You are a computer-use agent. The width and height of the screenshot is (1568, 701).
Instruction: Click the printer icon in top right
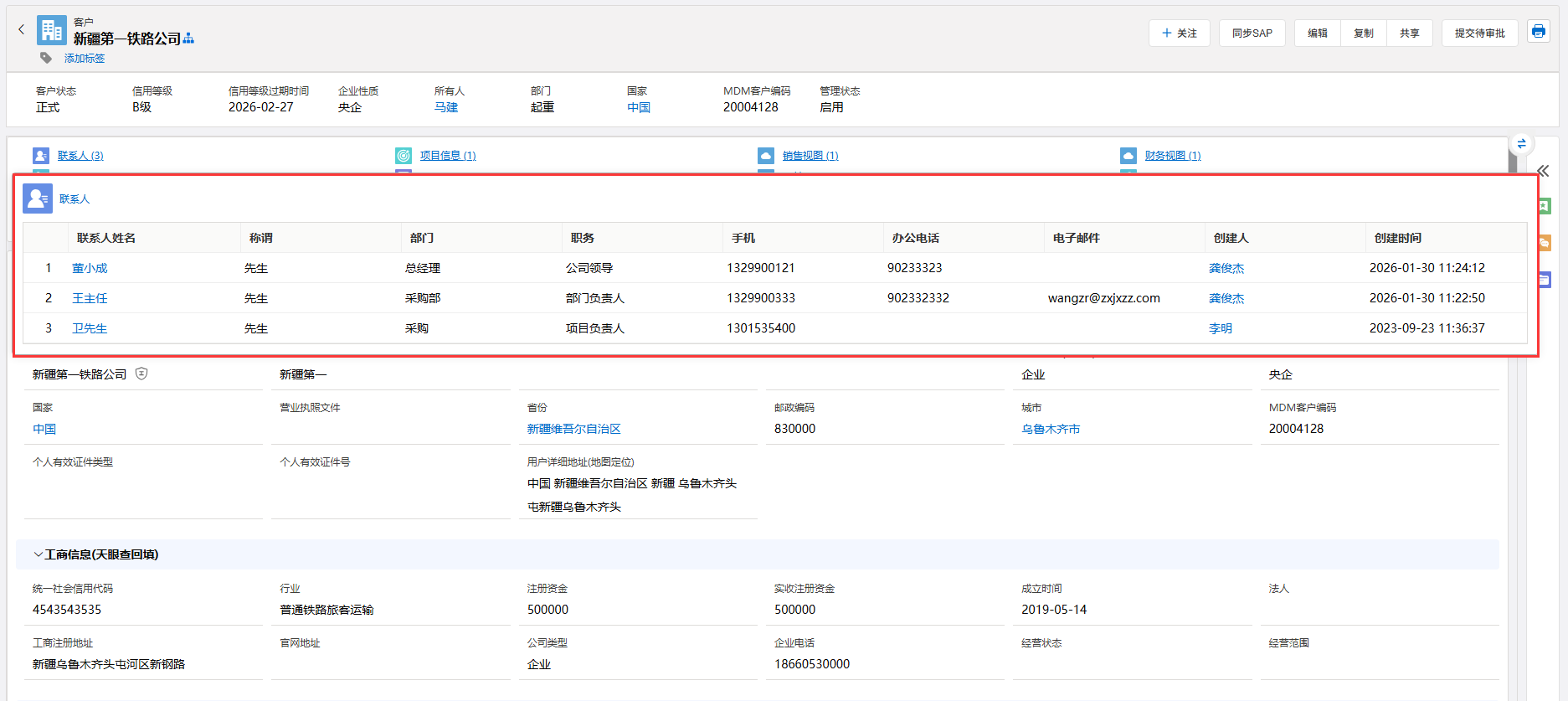tap(1538, 32)
